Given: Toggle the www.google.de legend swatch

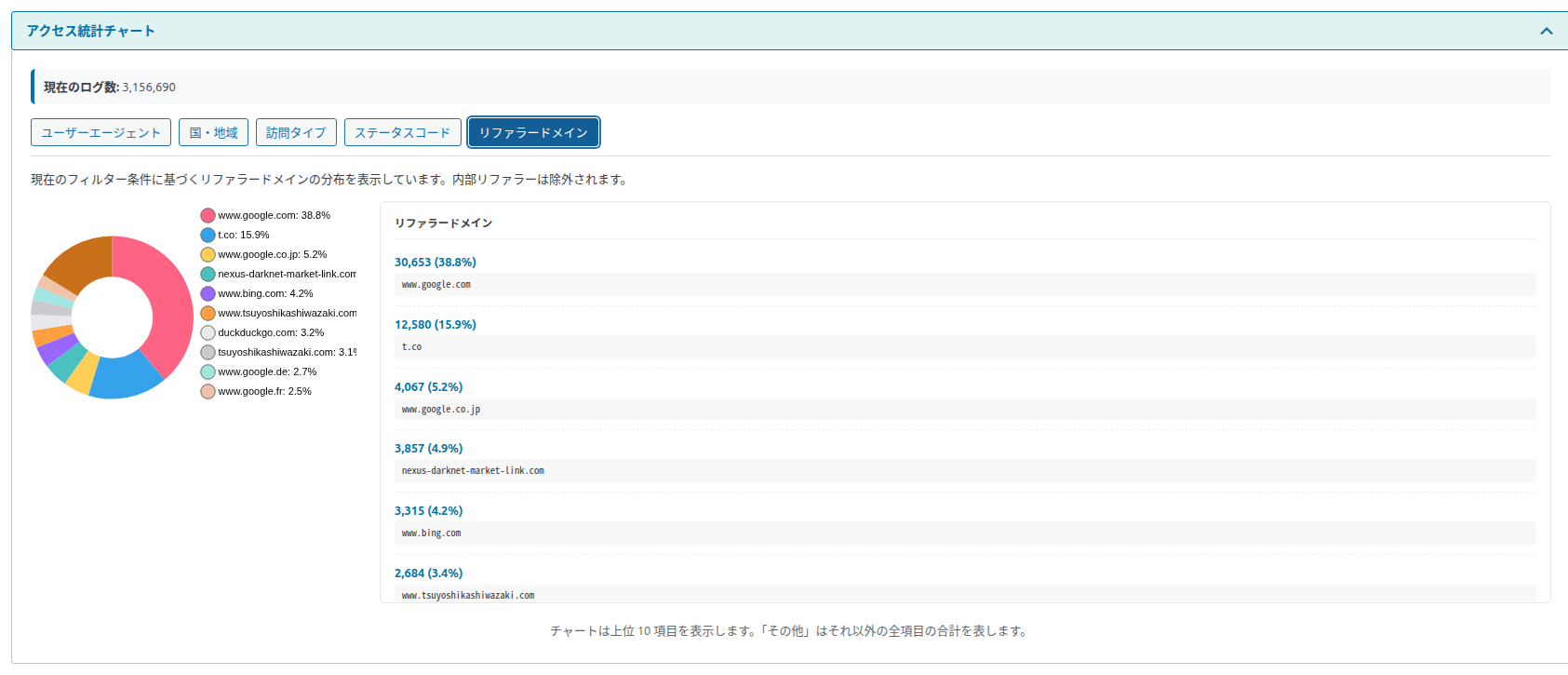Looking at the screenshot, I should click(x=208, y=371).
